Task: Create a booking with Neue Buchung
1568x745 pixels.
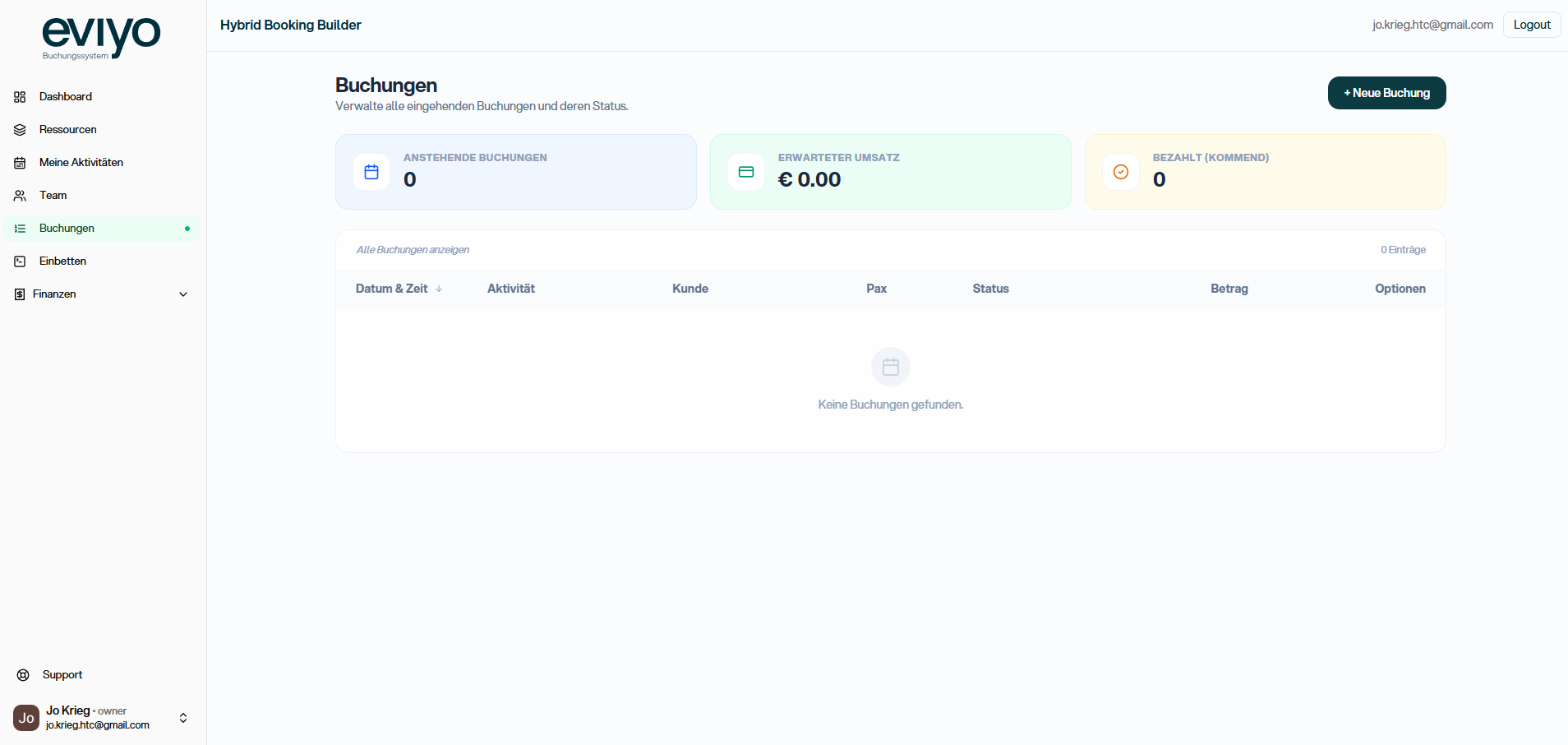Action: (1386, 92)
